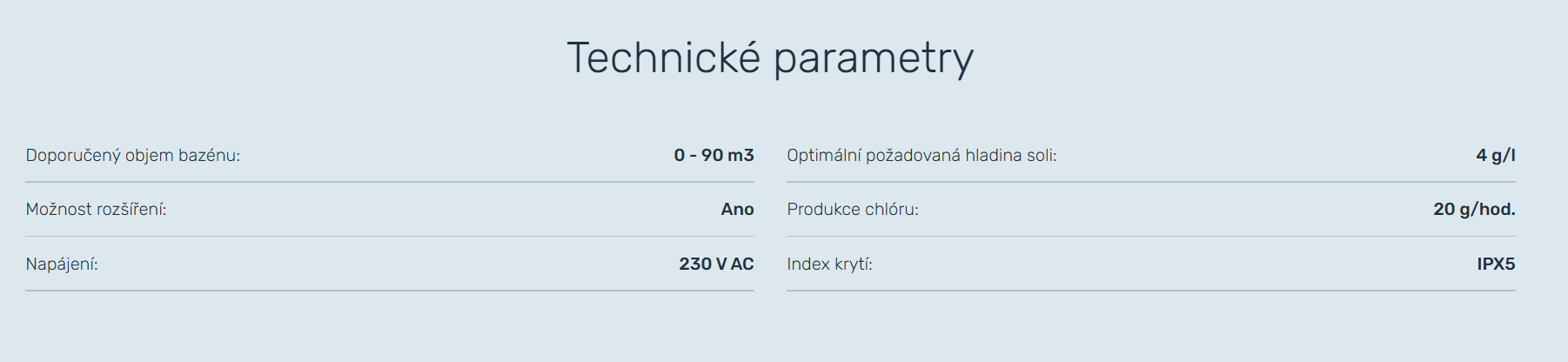Click the "Index krytí:" label
The image size is (1568, 362).
click(829, 265)
